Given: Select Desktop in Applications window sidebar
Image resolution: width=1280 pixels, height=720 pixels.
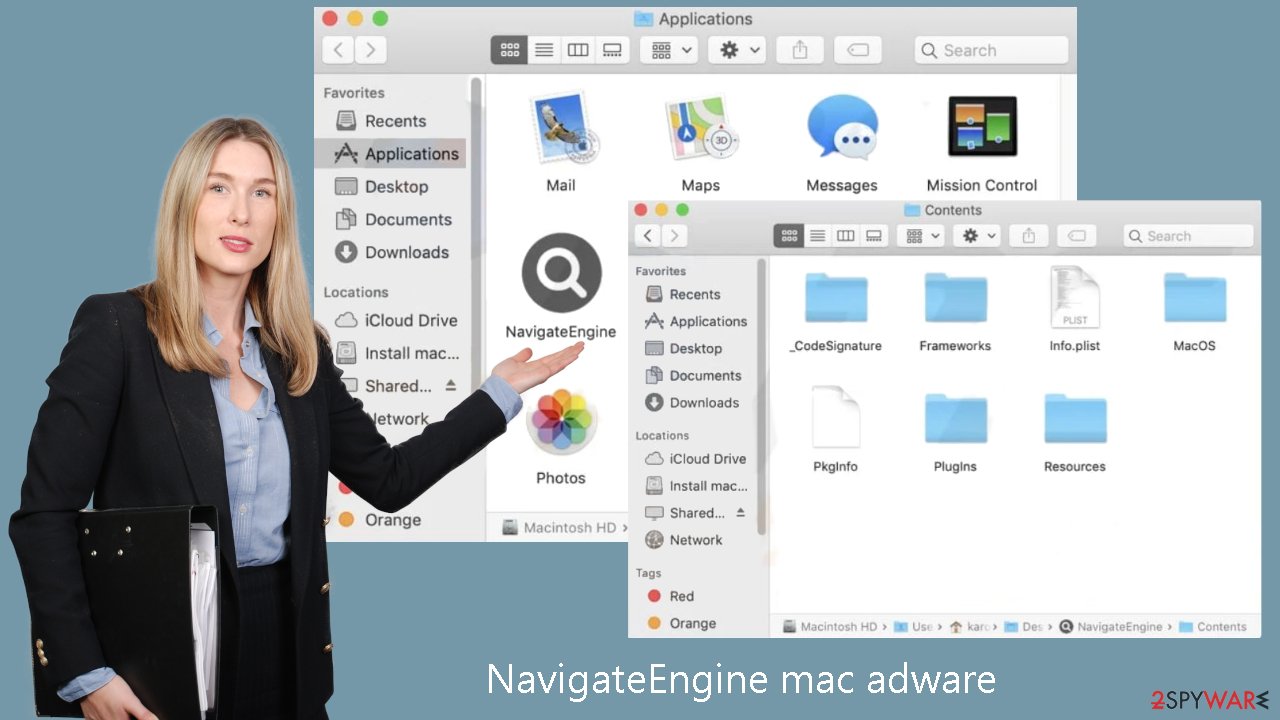Looking at the screenshot, I should pos(396,187).
